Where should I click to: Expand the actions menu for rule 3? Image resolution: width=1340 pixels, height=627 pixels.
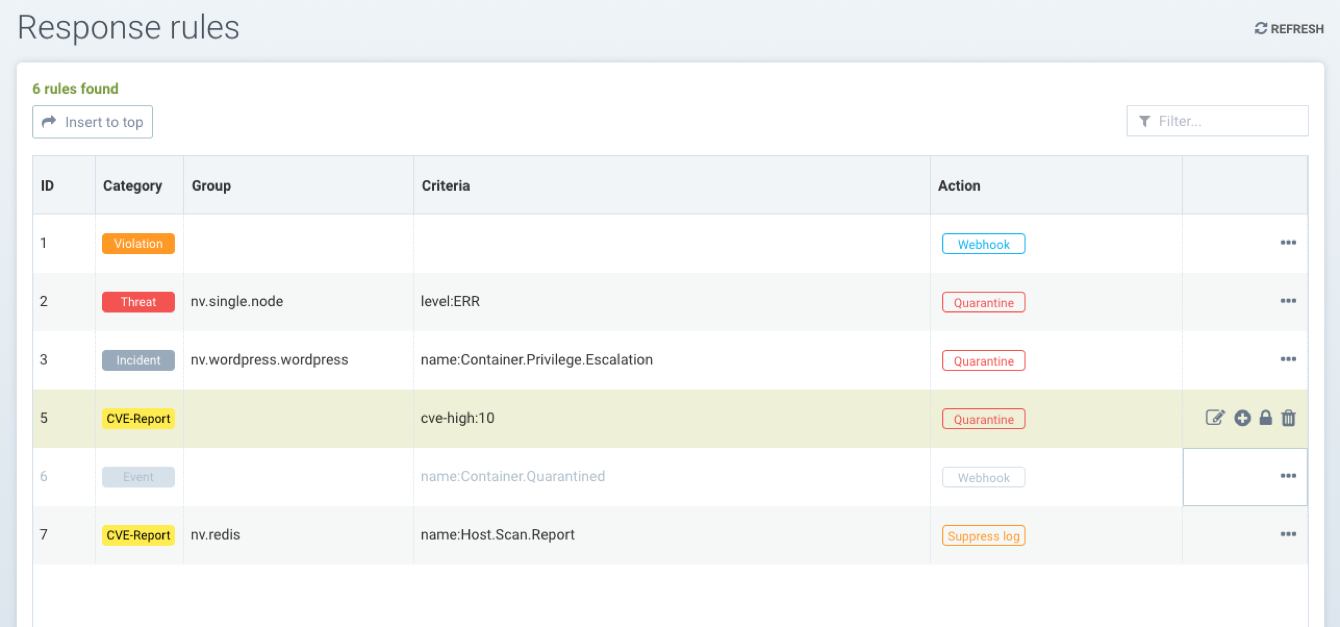1288,359
